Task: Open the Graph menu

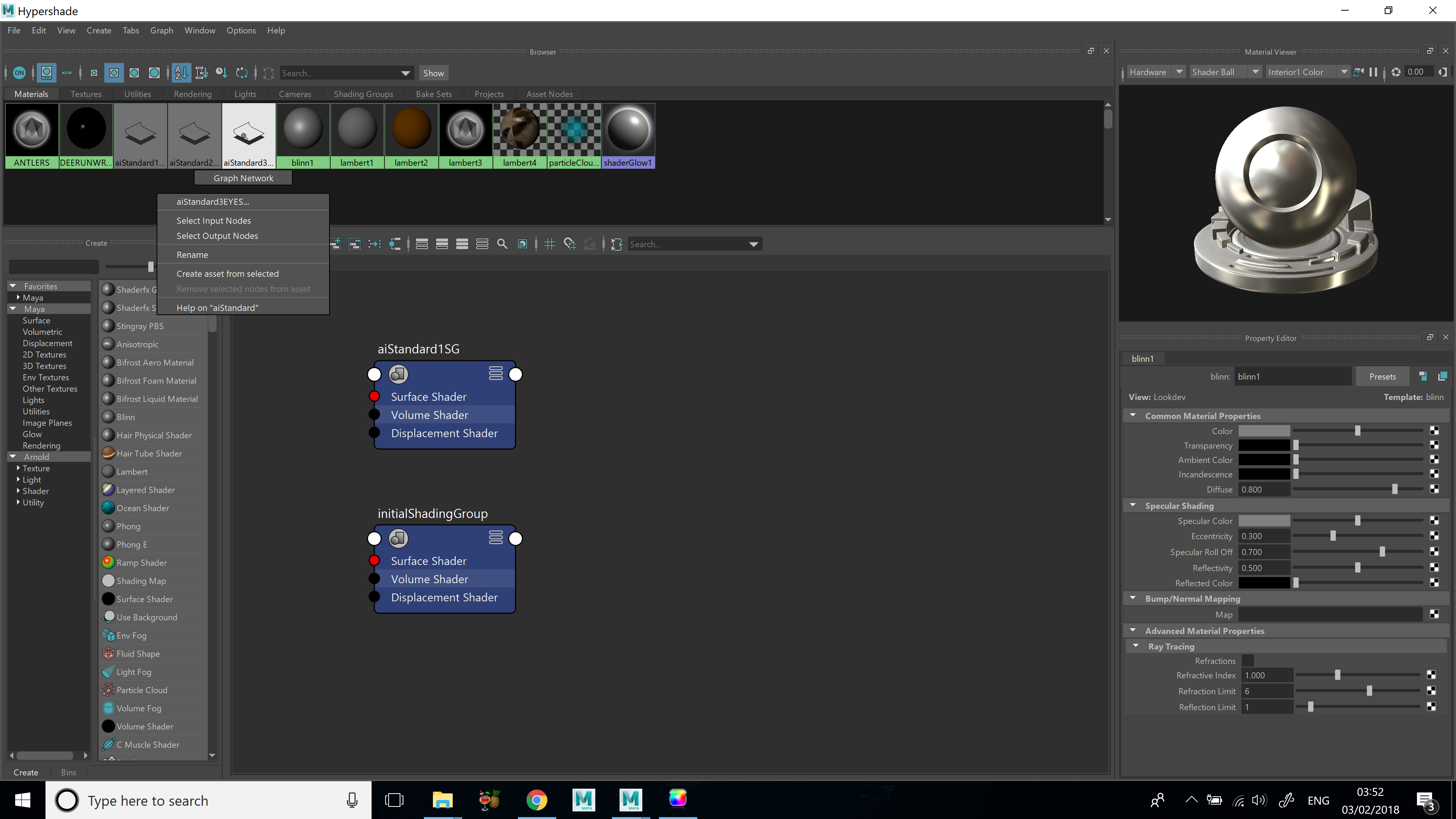Action: click(x=162, y=30)
